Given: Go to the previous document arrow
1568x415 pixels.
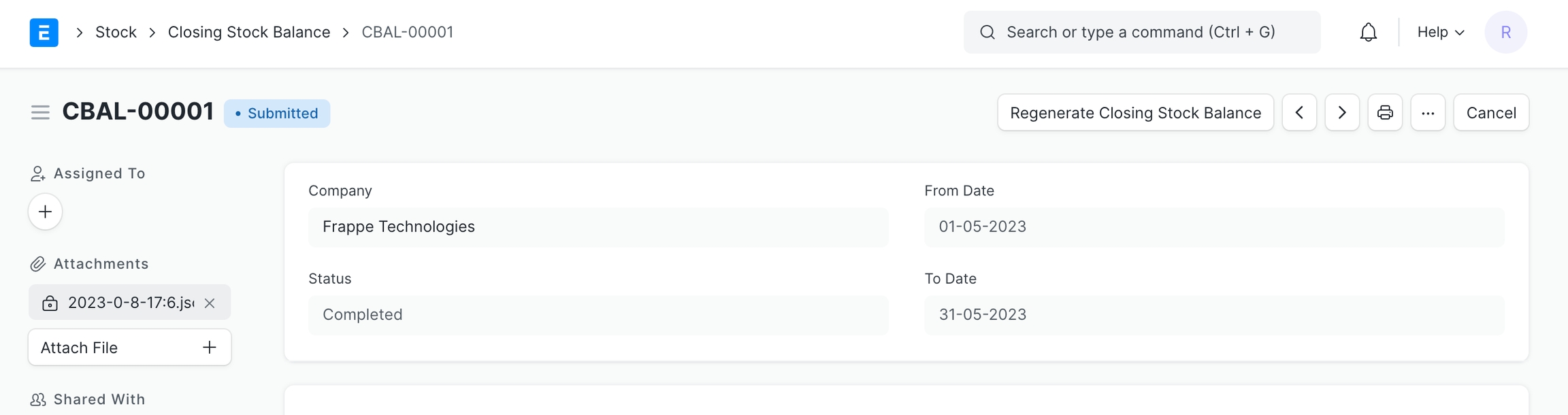Looking at the screenshot, I should pos(1299,112).
